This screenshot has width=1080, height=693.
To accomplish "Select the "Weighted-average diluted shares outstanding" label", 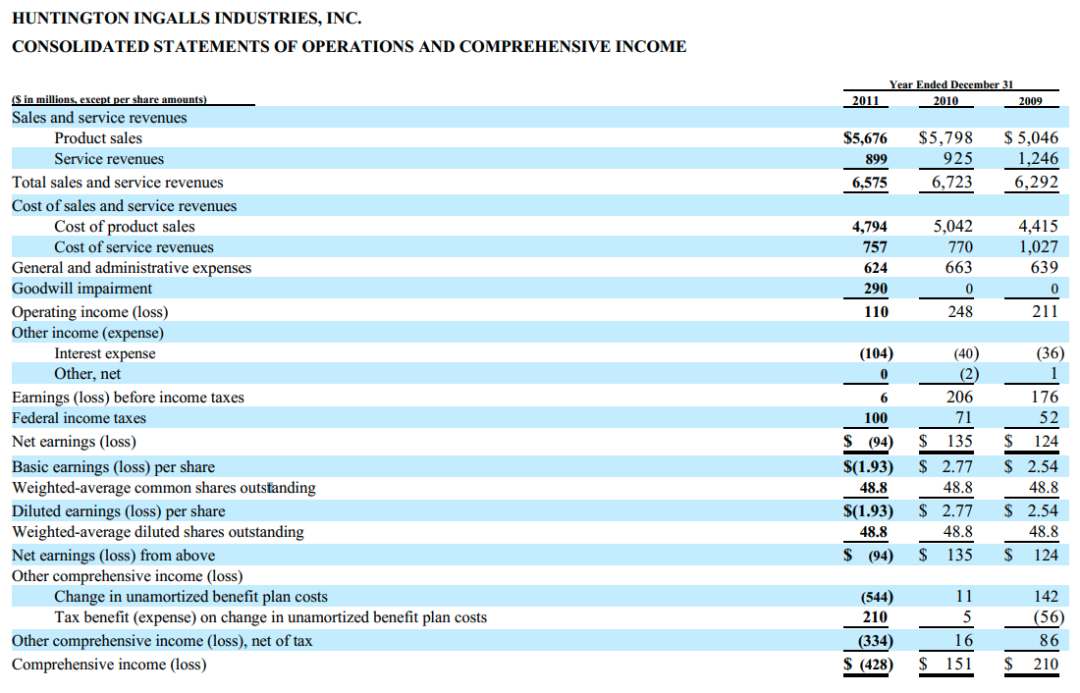I will point(158,532).
